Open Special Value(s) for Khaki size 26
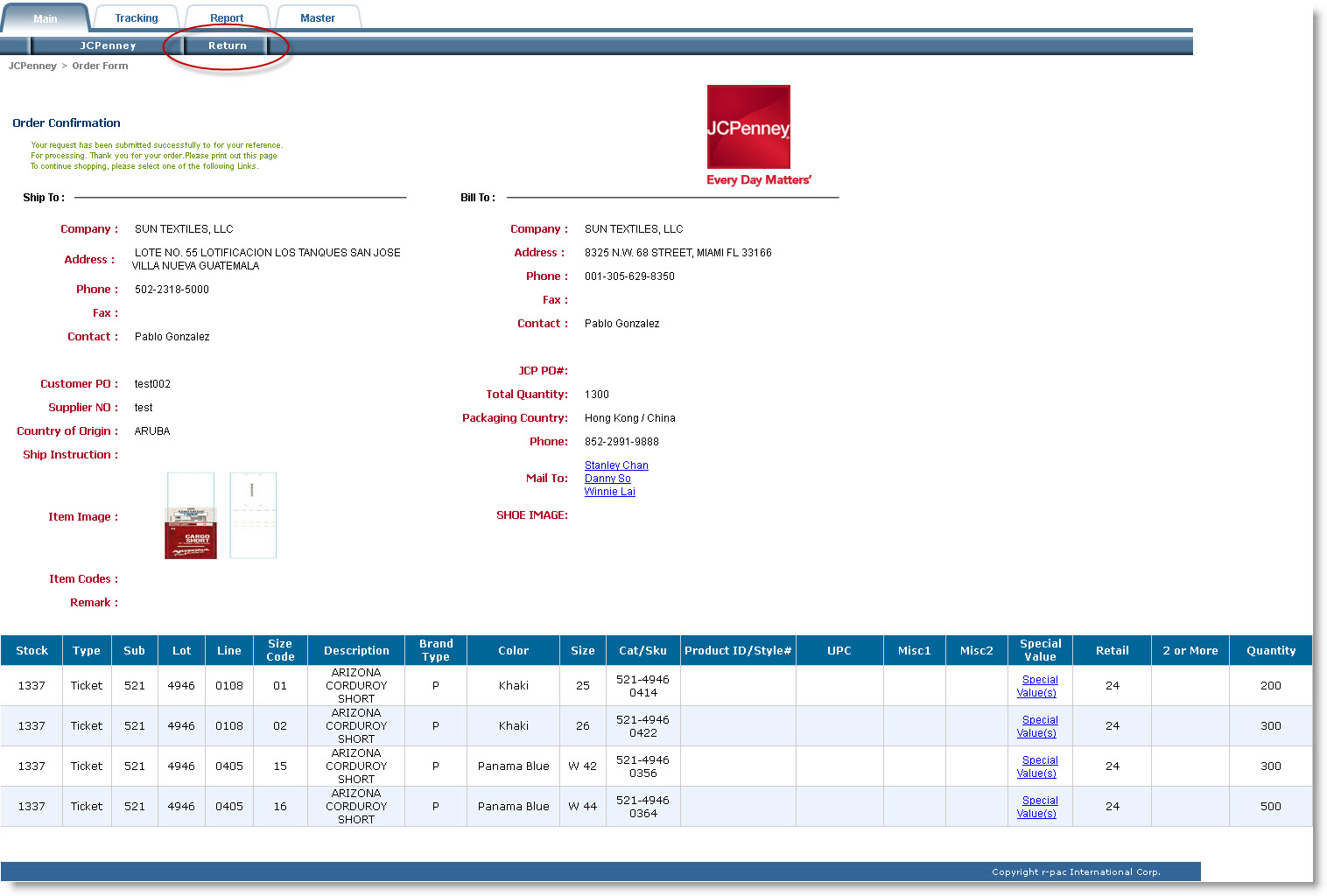Screen dimensions: 1327x896 coord(1039,726)
